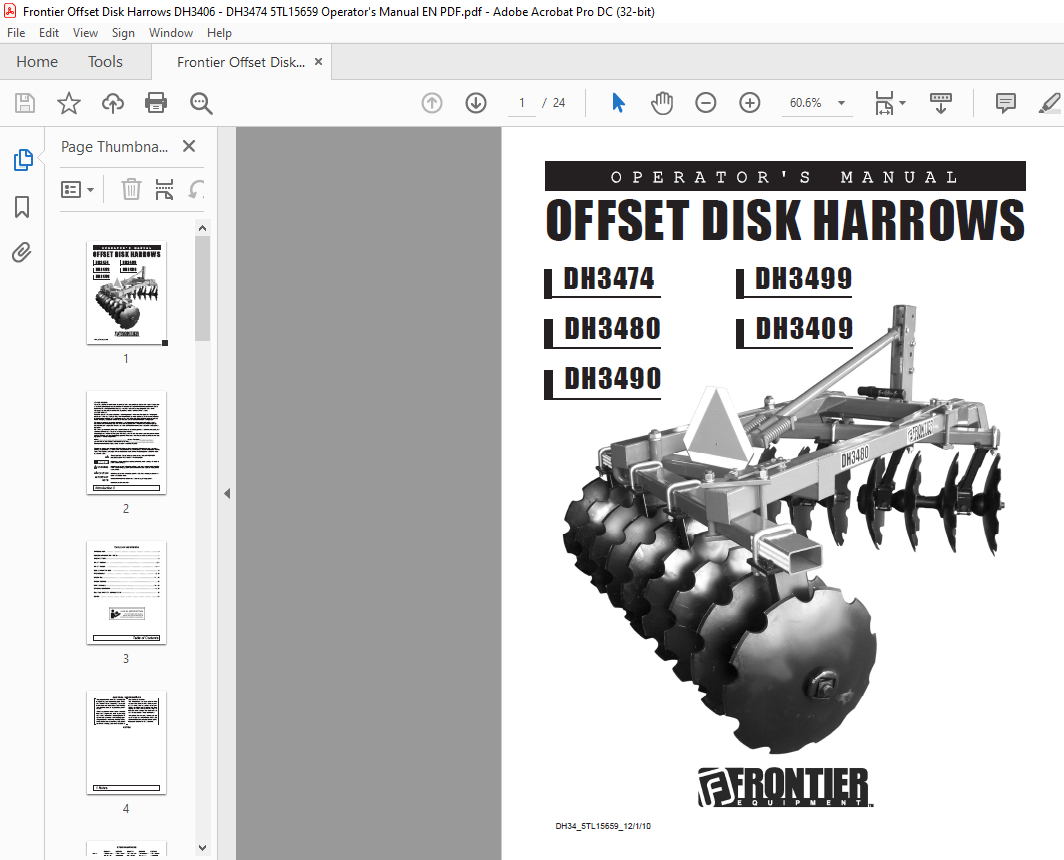Add bookmark with the star icon
The image size is (1064, 860).
tap(69, 103)
